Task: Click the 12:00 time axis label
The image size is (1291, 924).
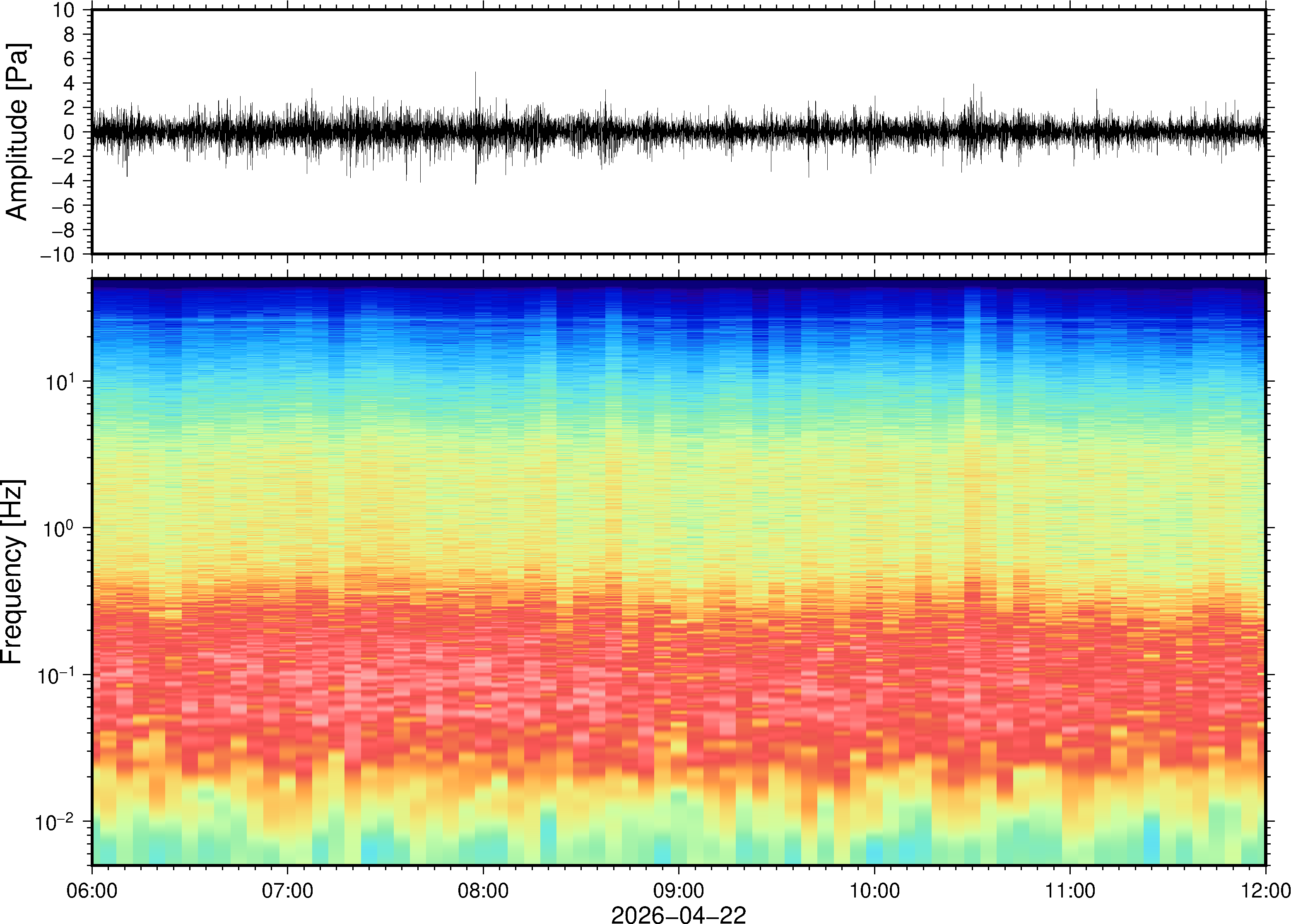Action: coord(1265,890)
